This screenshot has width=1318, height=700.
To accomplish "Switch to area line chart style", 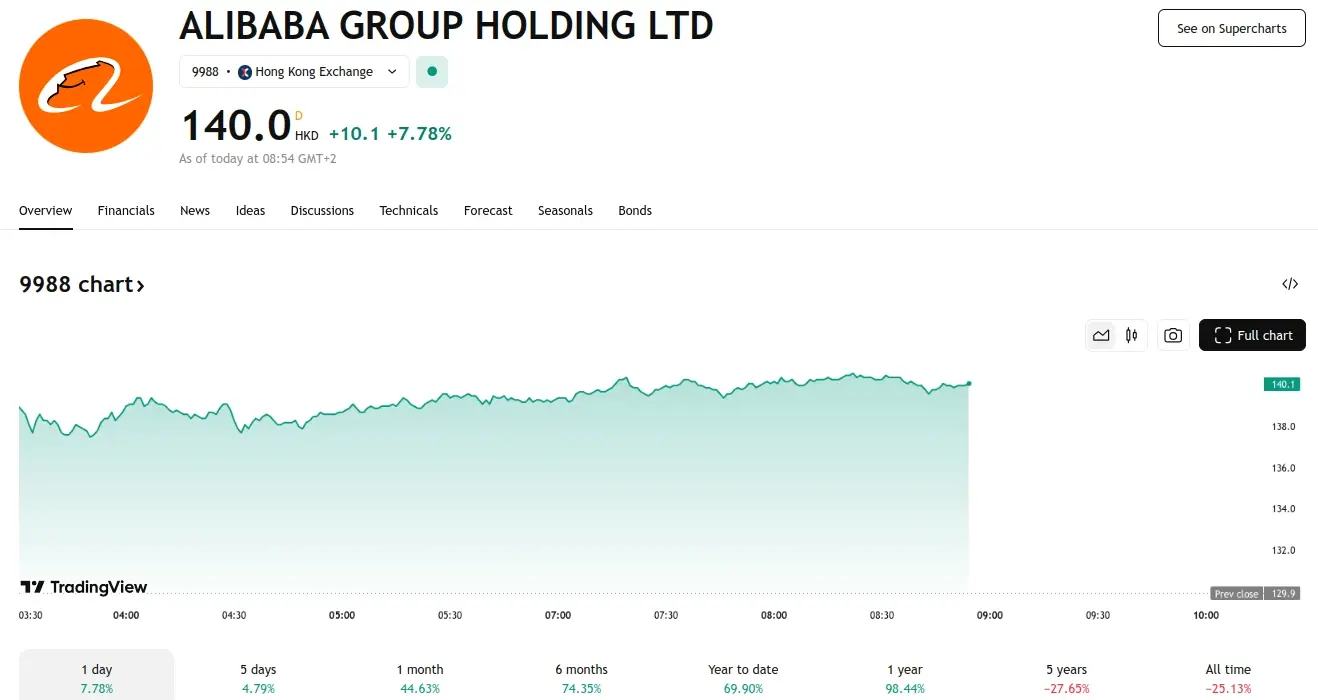I will tap(1101, 336).
